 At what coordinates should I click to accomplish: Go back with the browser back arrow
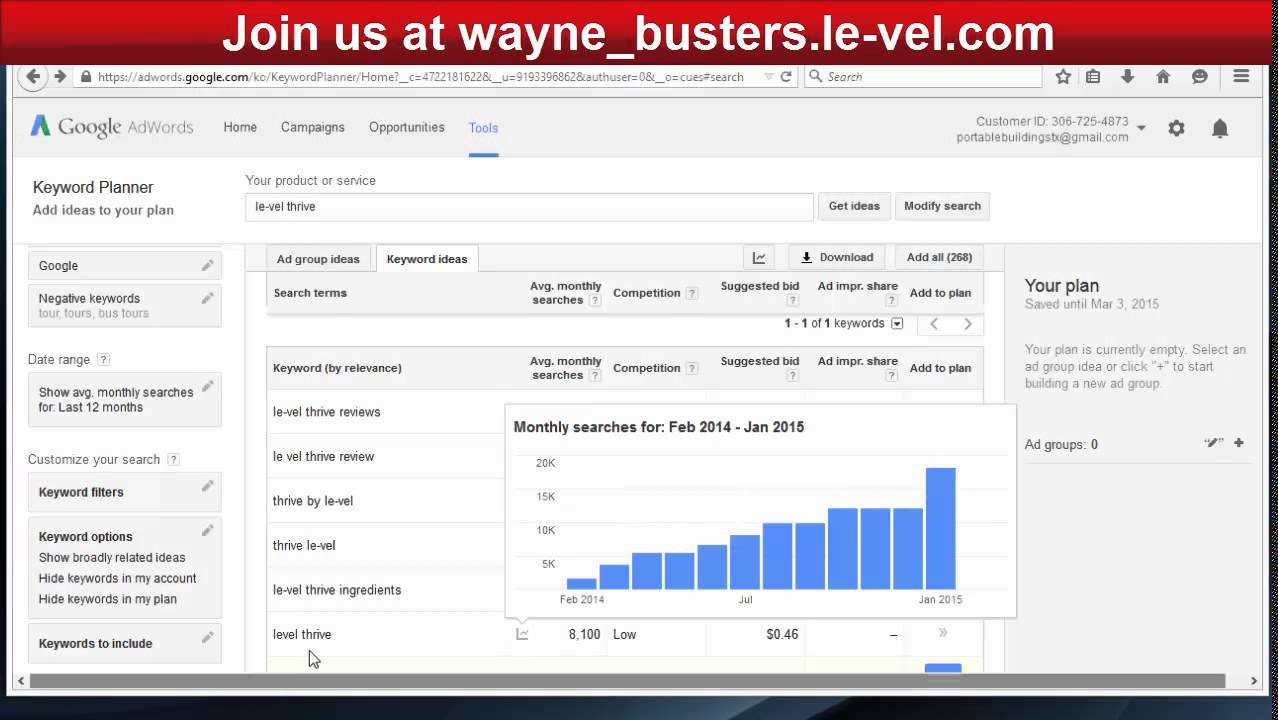pyautogui.click(x=34, y=77)
